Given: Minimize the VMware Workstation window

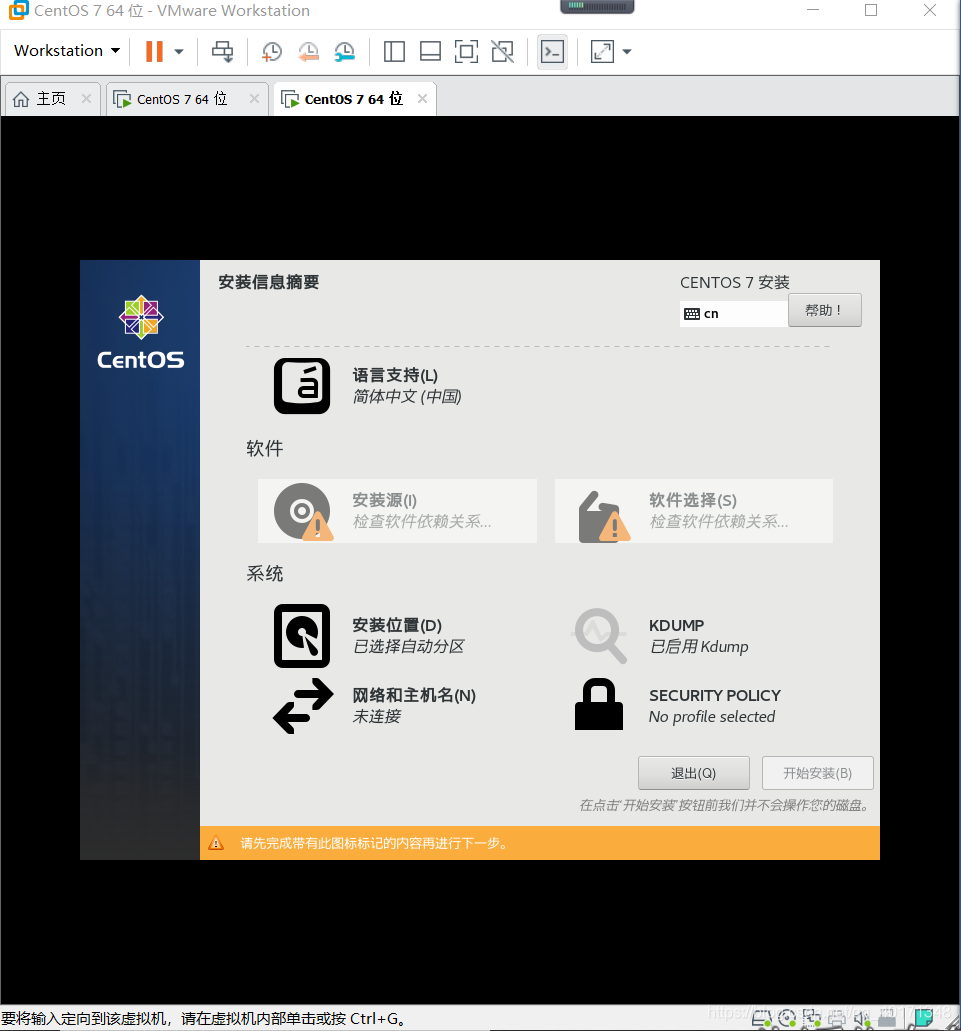Looking at the screenshot, I should pyautogui.click(x=813, y=11).
